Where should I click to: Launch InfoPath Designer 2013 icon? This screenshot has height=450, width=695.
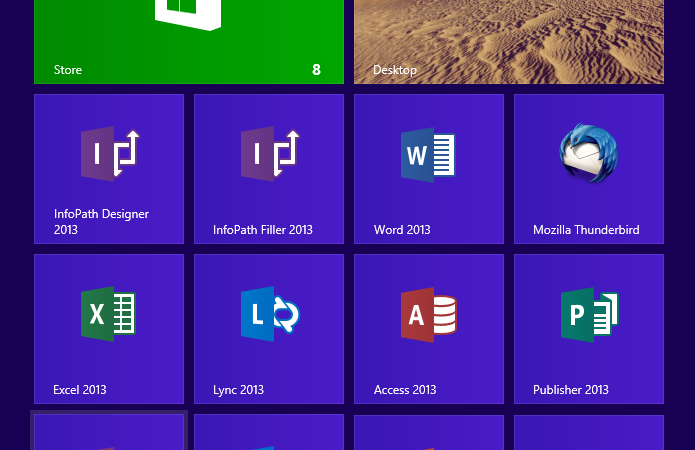click(x=110, y=154)
